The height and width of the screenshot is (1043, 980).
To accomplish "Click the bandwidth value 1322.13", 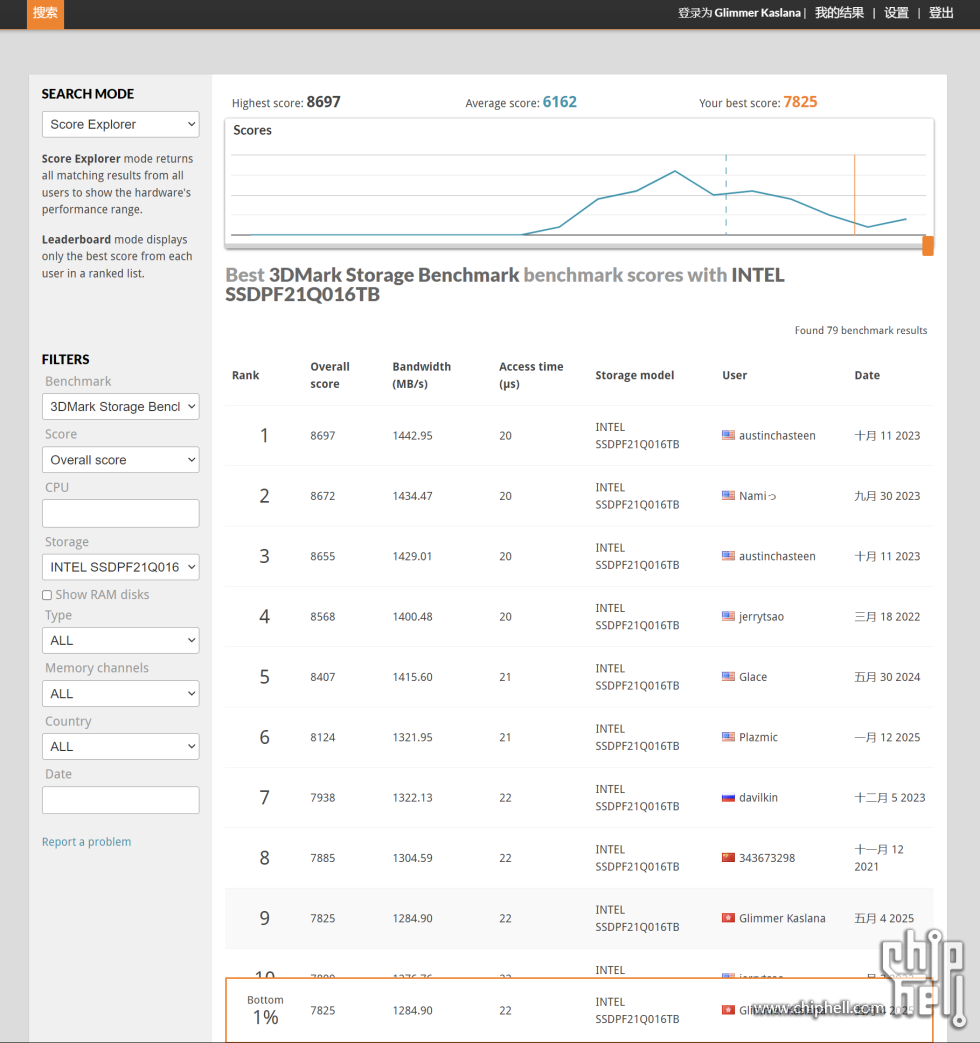I will [412, 798].
